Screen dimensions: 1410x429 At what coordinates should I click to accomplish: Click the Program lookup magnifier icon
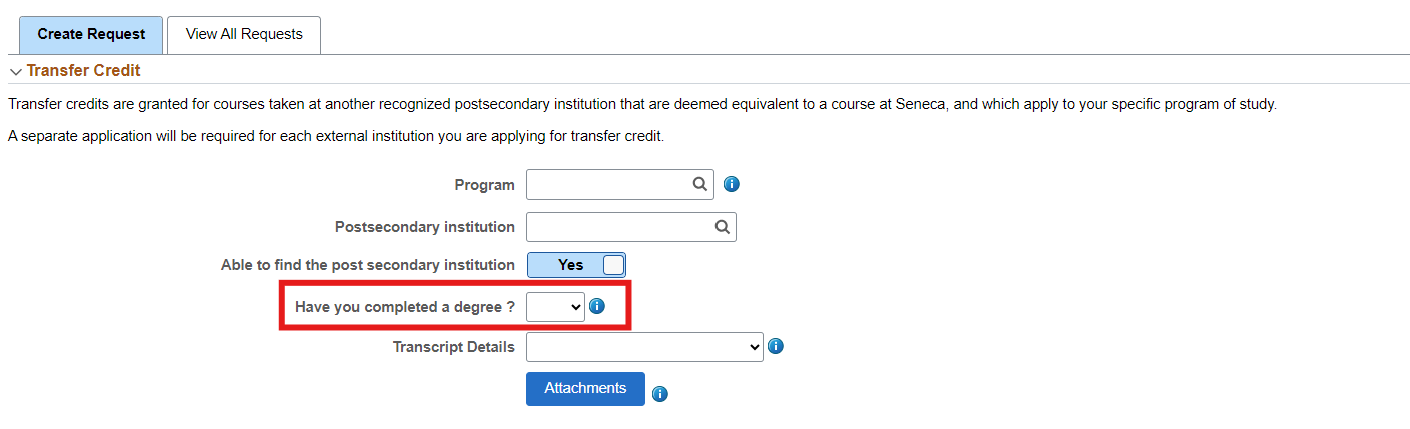[x=700, y=185]
